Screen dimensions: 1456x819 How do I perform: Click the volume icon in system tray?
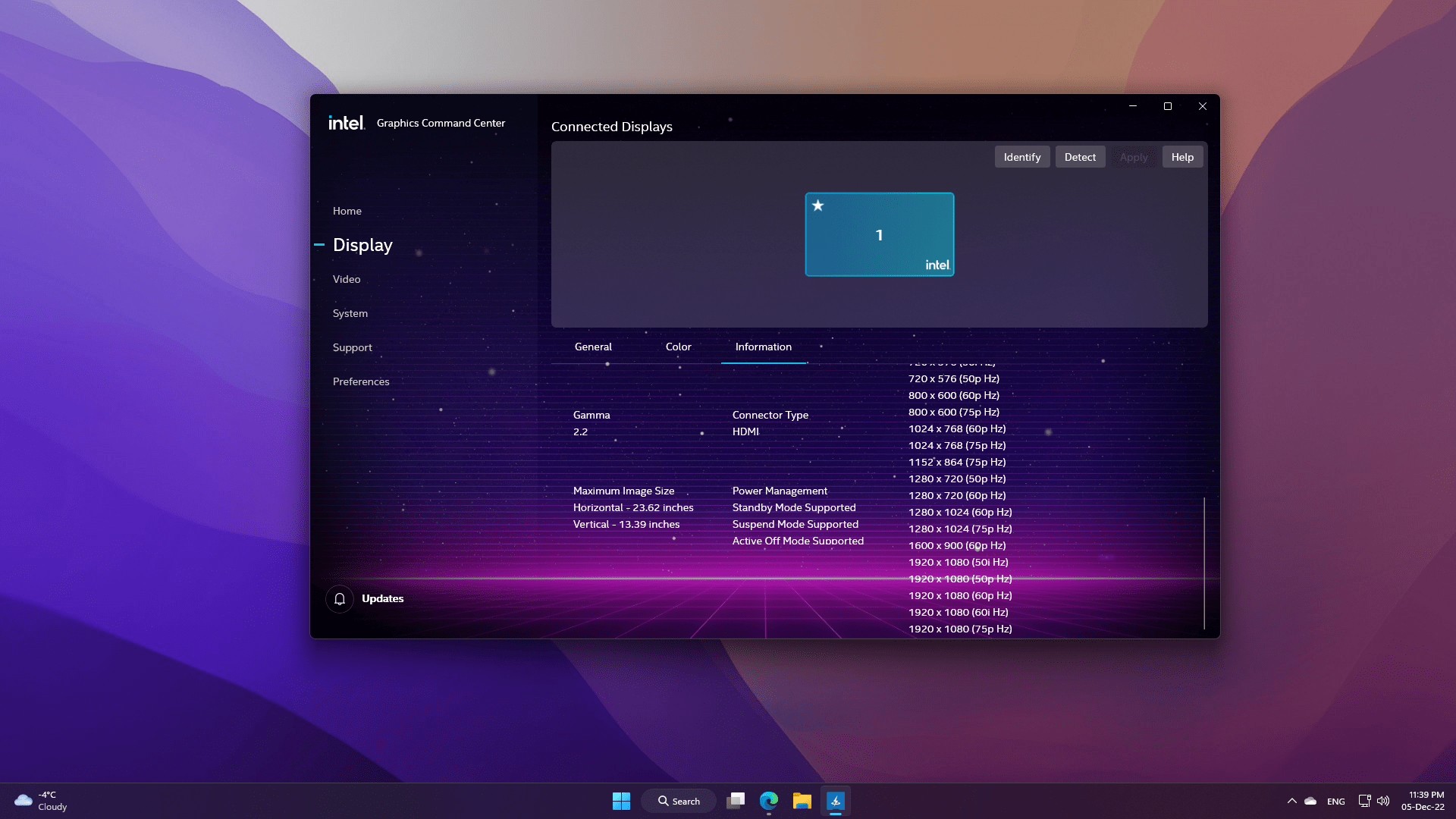pyautogui.click(x=1385, y=801)
